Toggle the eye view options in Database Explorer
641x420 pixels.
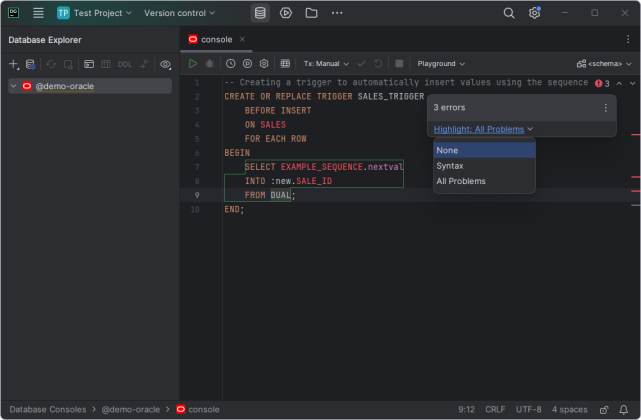tap(166, 64)
